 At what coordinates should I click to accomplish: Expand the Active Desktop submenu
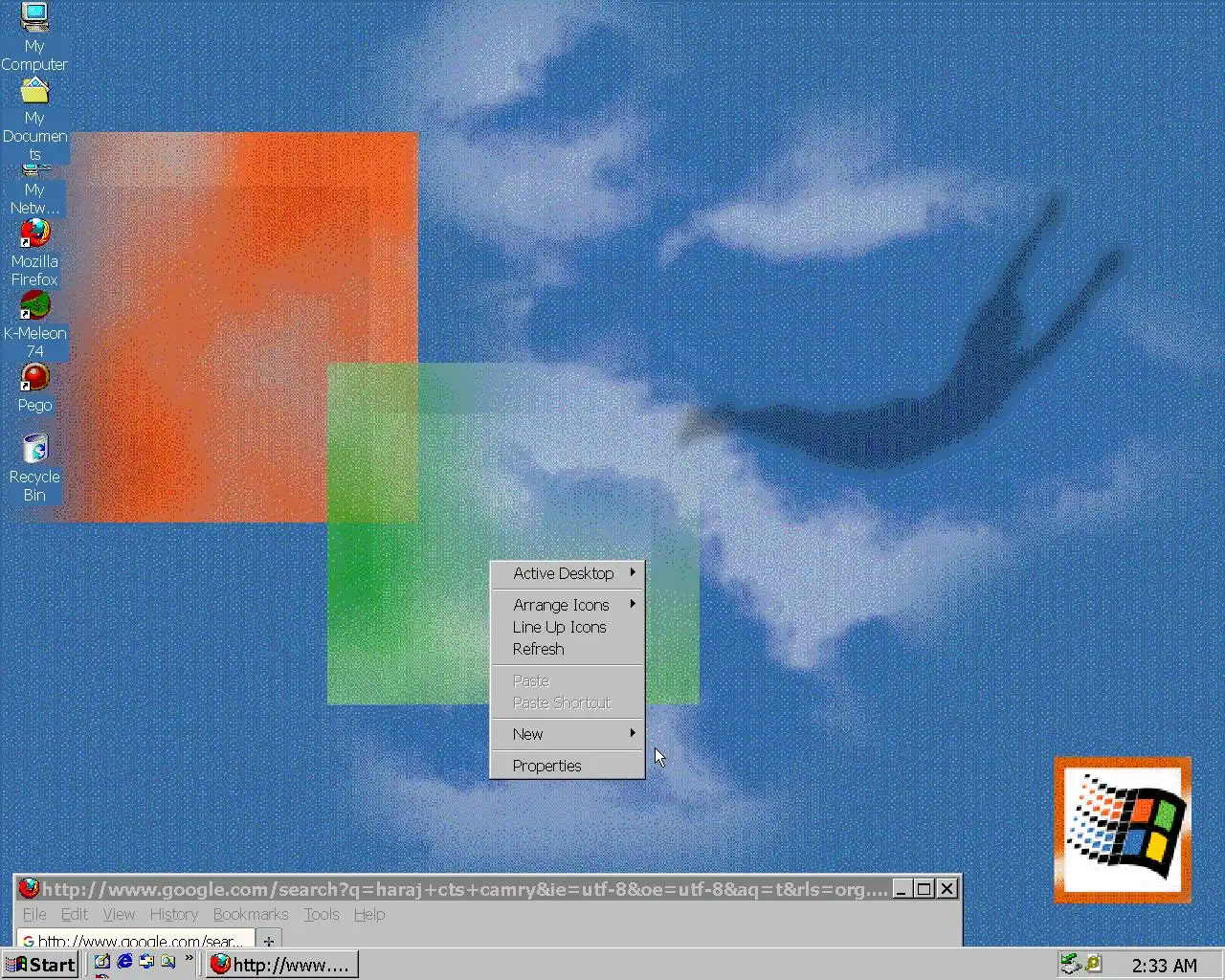(568, 573)
